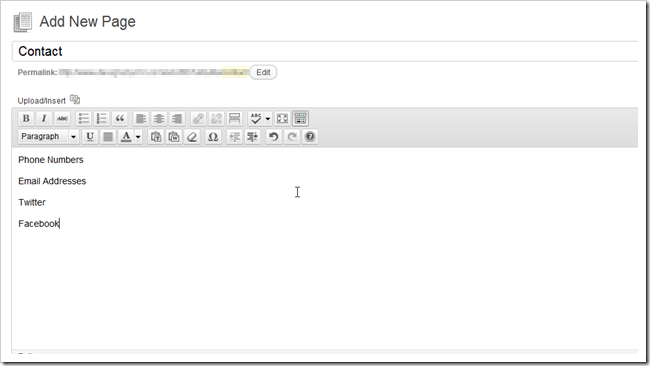Click the 'Twitter' line
The height and width of the screenshot is (366, 650).
[x=32, y=202]
